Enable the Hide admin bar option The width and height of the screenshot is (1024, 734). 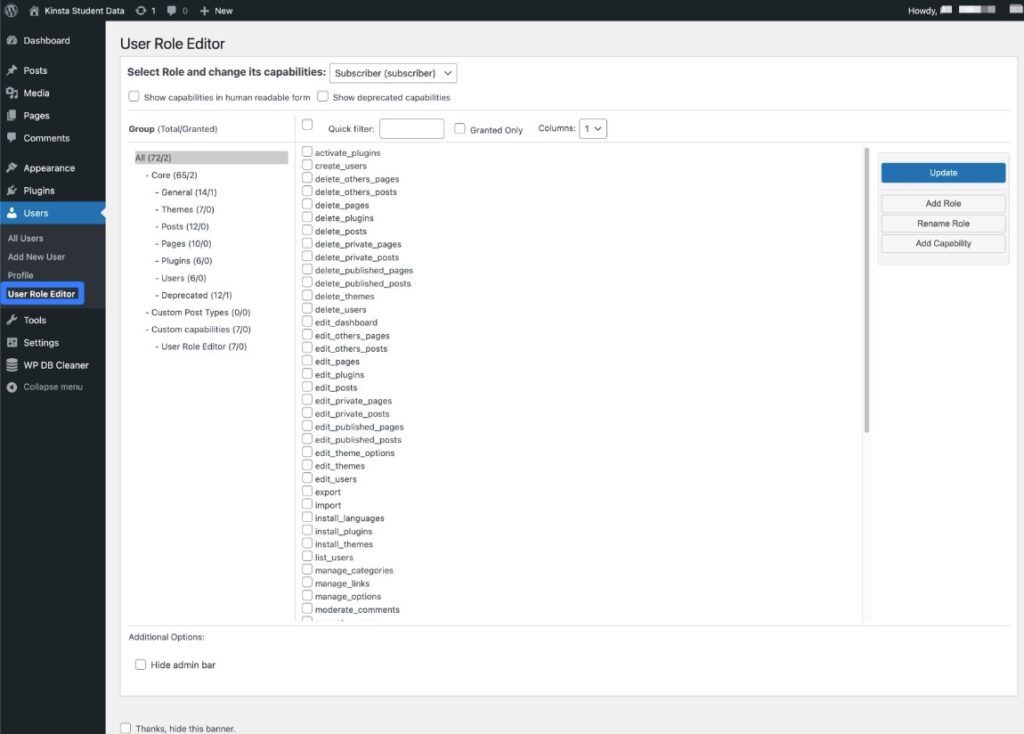(140, 664)
